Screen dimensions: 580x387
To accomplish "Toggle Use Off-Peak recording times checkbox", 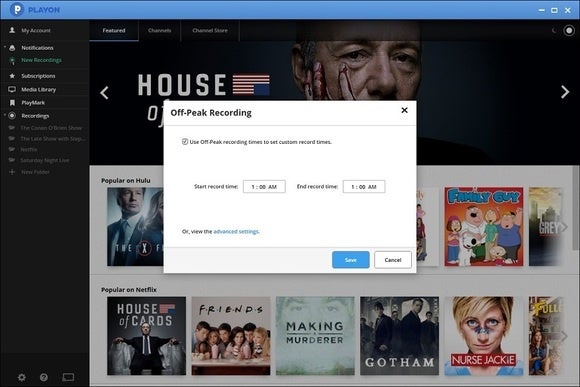I will tap(185, 141).
